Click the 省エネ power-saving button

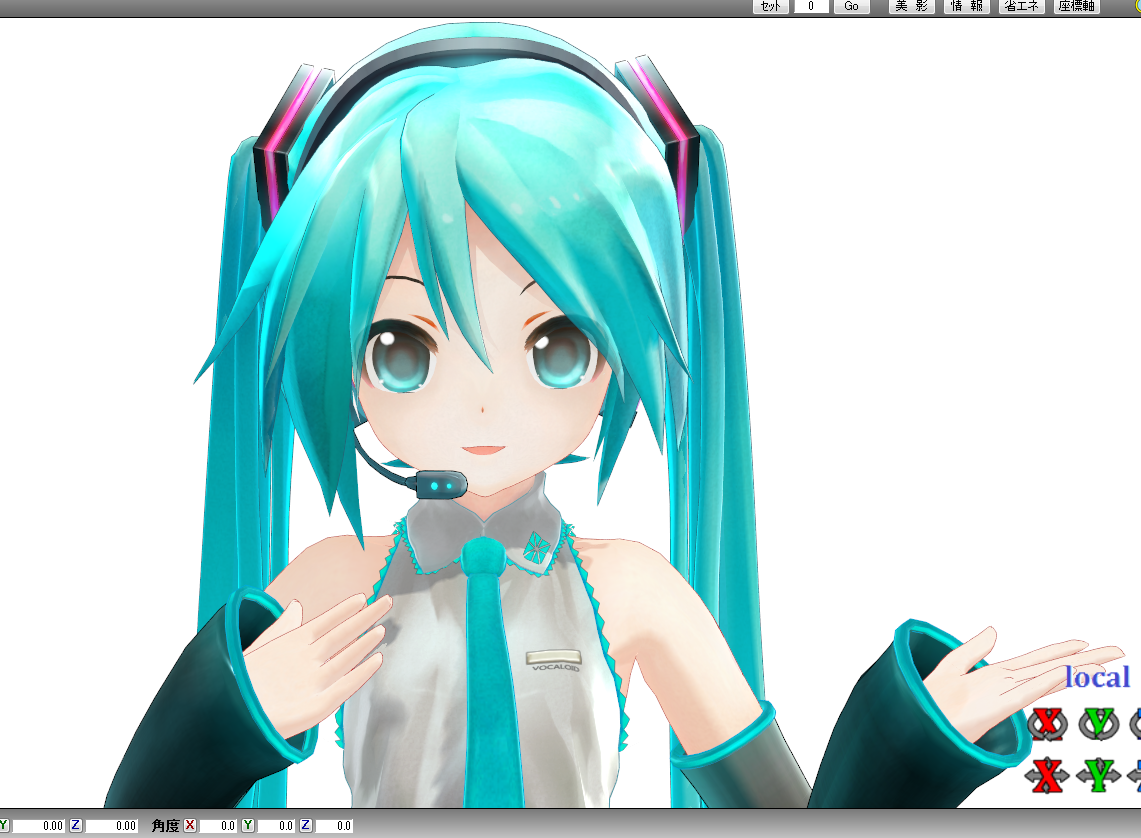[1022, 7]
